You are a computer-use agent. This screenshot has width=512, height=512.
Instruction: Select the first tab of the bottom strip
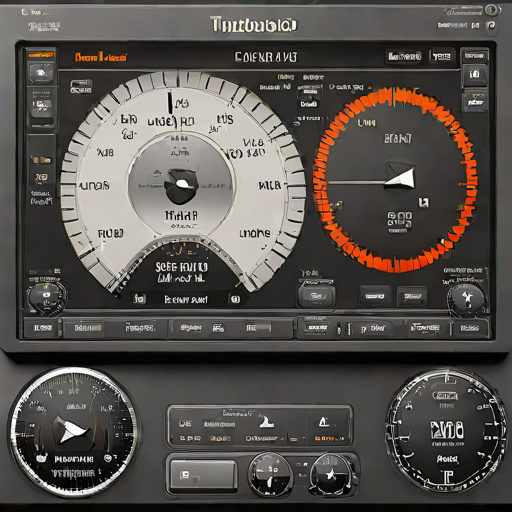[42, 328]
